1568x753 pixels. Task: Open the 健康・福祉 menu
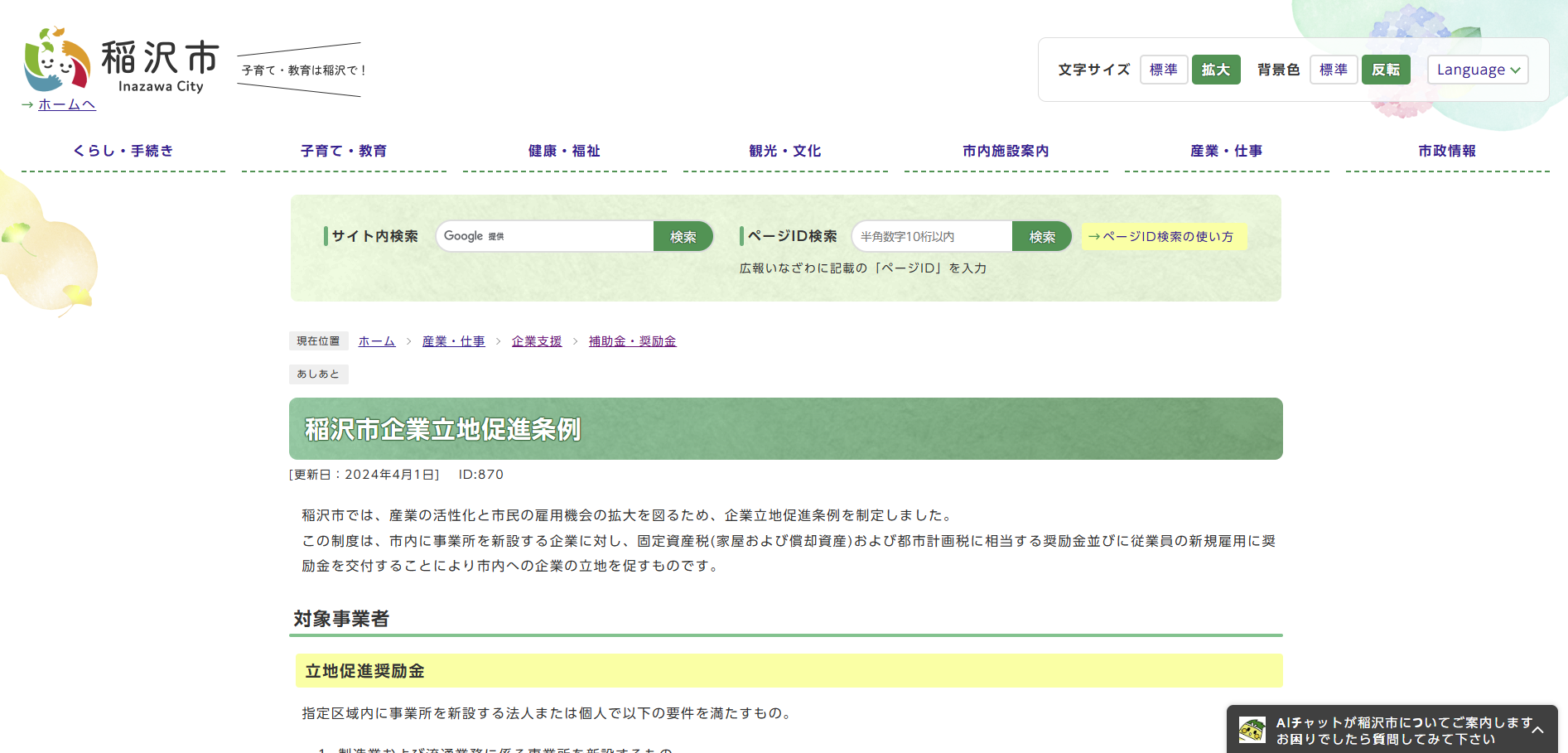point(564,151)
